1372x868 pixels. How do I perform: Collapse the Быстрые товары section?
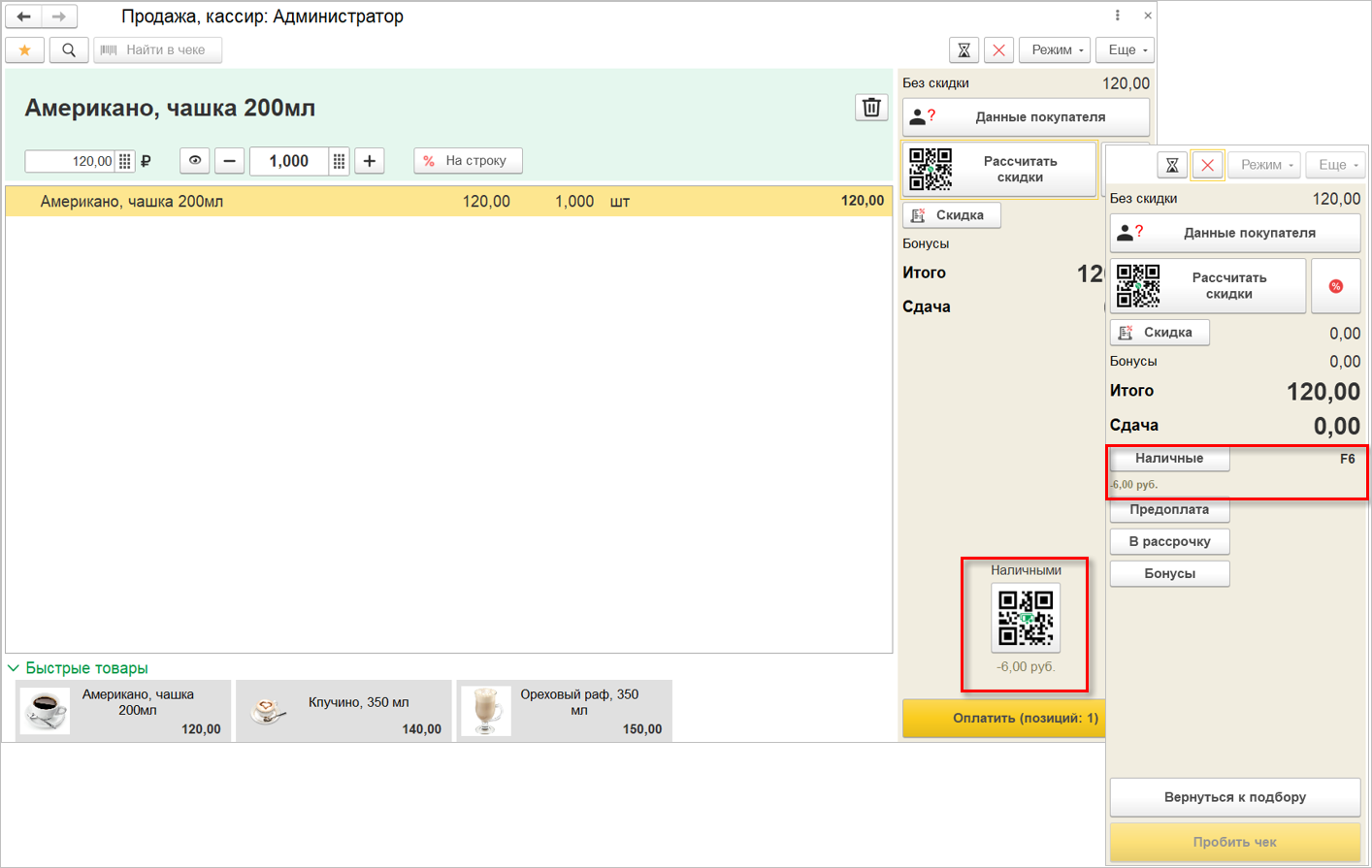pyautogui.click(x=15, y=668)
